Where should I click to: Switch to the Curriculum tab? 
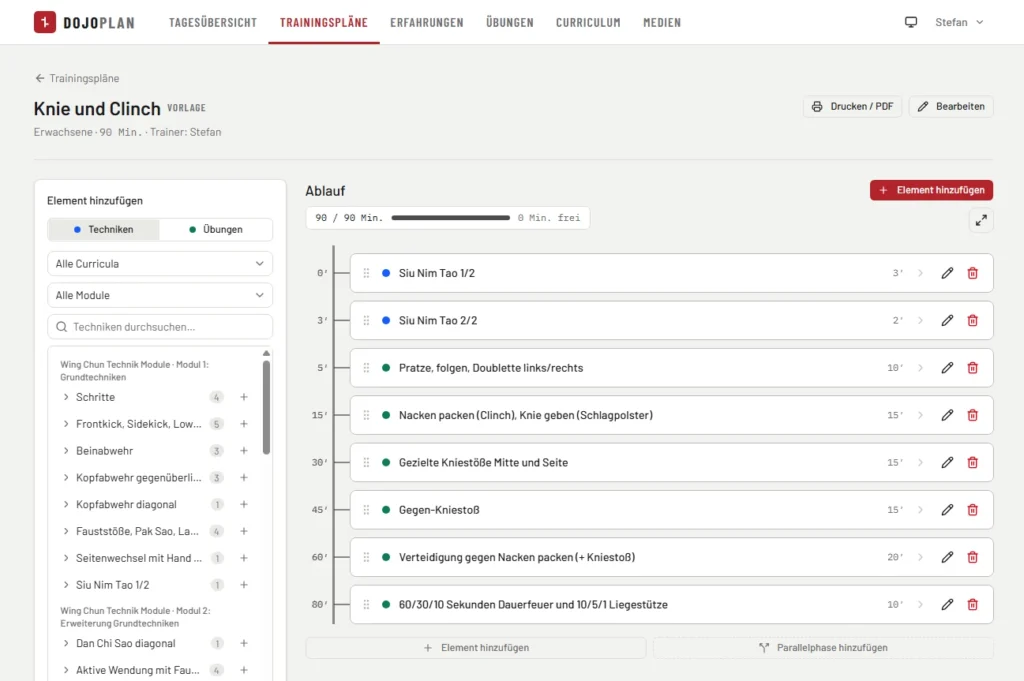click(588, 22)
